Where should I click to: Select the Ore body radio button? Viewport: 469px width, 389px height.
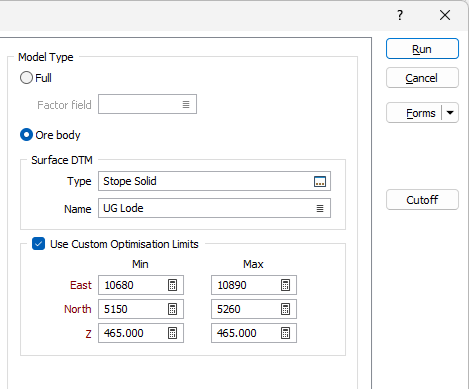[x=26, y=135]
